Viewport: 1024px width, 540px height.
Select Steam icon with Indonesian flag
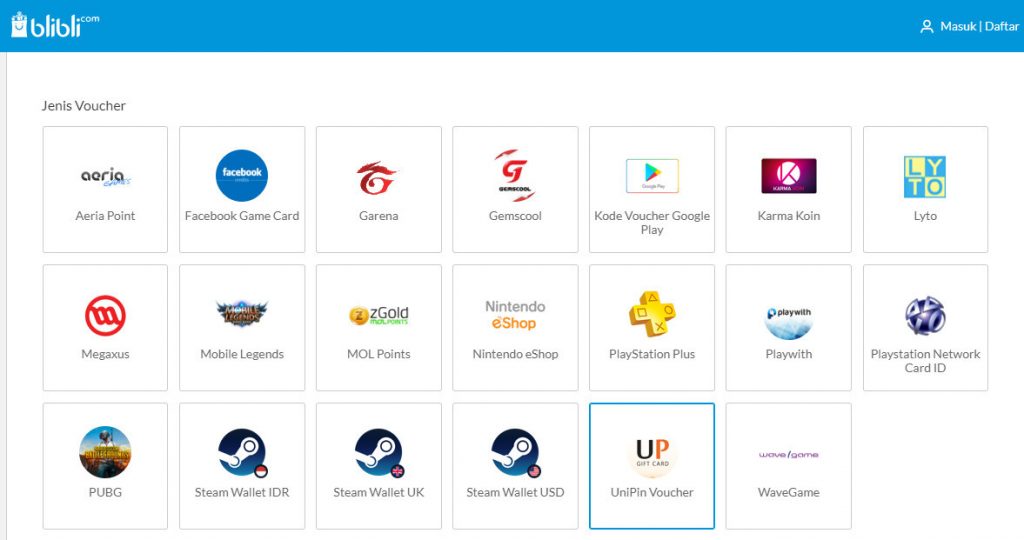pyautogui.click(x=242, y=453)
